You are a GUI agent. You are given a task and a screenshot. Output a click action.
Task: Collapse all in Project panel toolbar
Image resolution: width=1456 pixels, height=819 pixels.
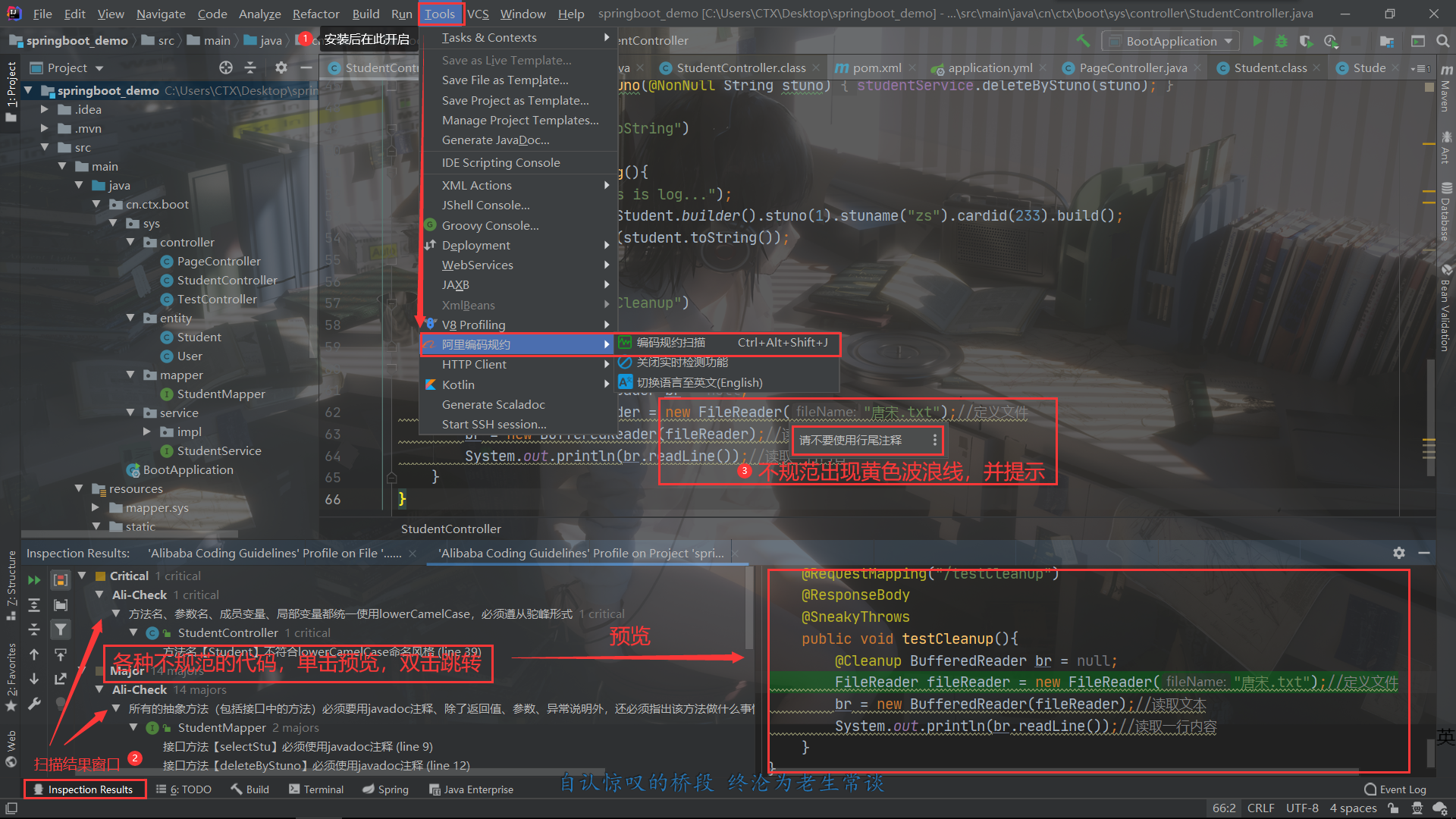click(x=250, y=67)
